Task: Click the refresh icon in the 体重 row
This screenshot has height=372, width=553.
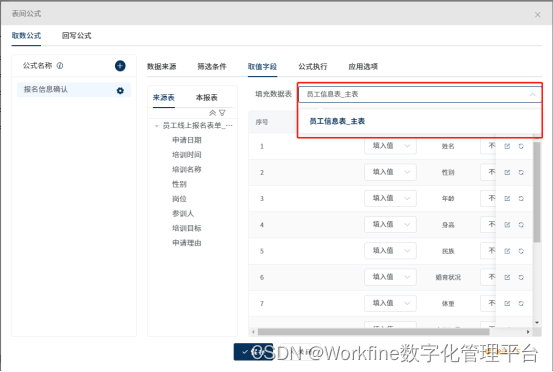Action: 521,303
